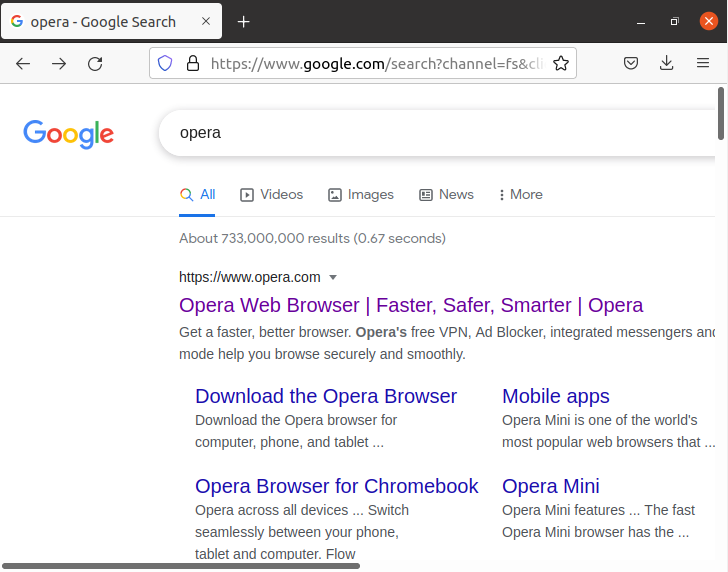Open Opera Browser for Chromebook link
The width and height of the screenshot is (728, 572).
pyautogui.click(x=337, y=487)
